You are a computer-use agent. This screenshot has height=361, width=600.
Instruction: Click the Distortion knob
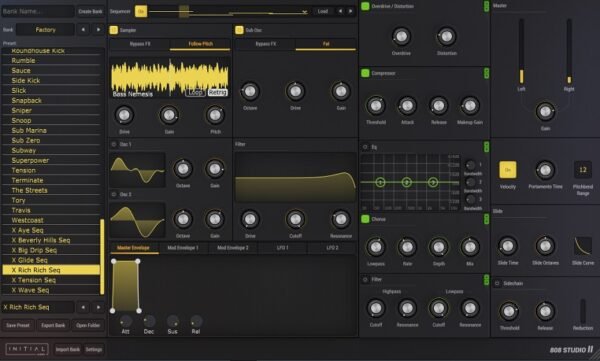pyautogui.click(x=447, y=37)
